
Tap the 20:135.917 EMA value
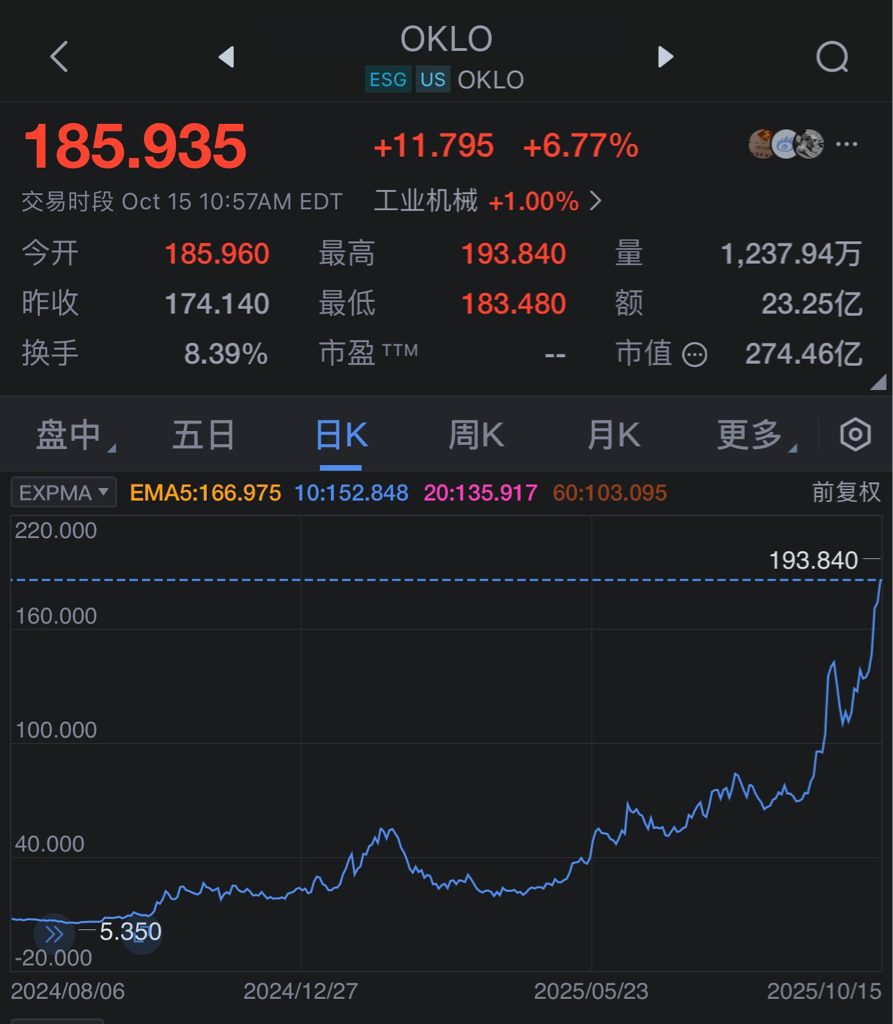click(x=481, y=492)
